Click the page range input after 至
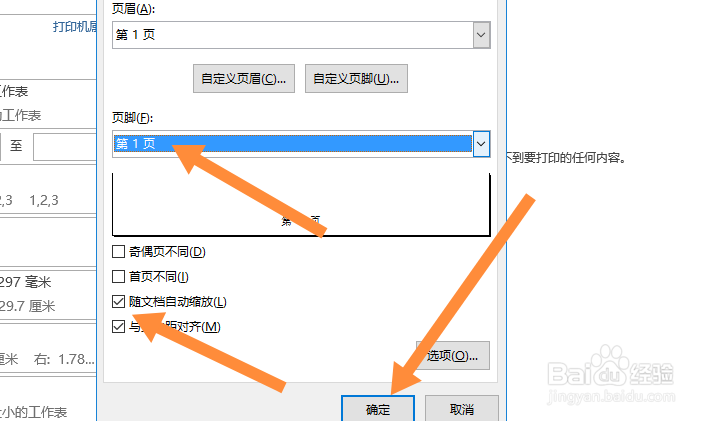714x421 pixels. click(65, 147)
